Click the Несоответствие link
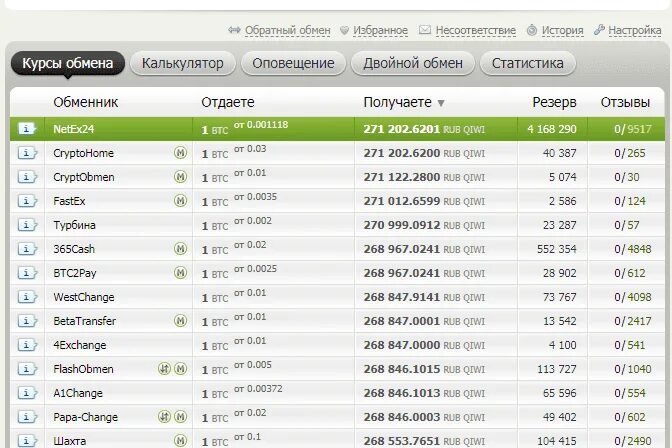Viewport: 672px width, 448px height. coord(475,30)
